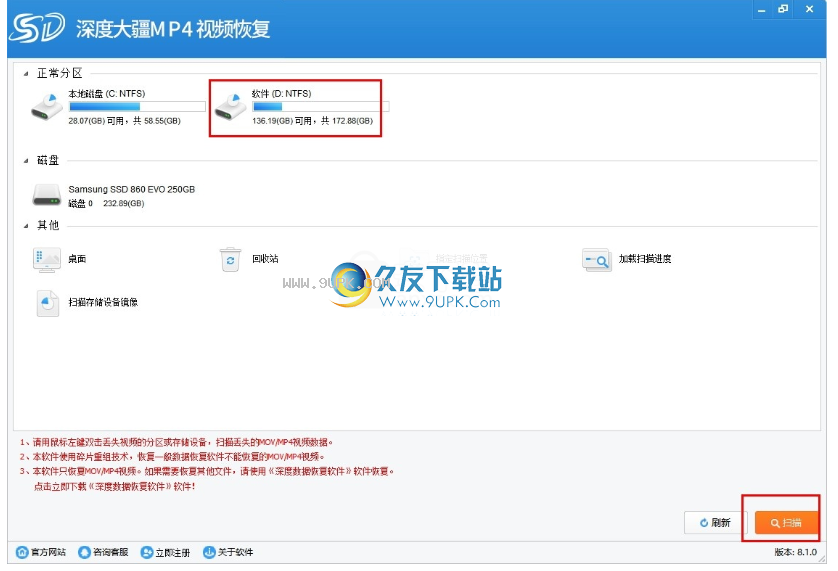Click the 回收站 recycle bin icon
The image size is (838, 571).
coord(230,259)
